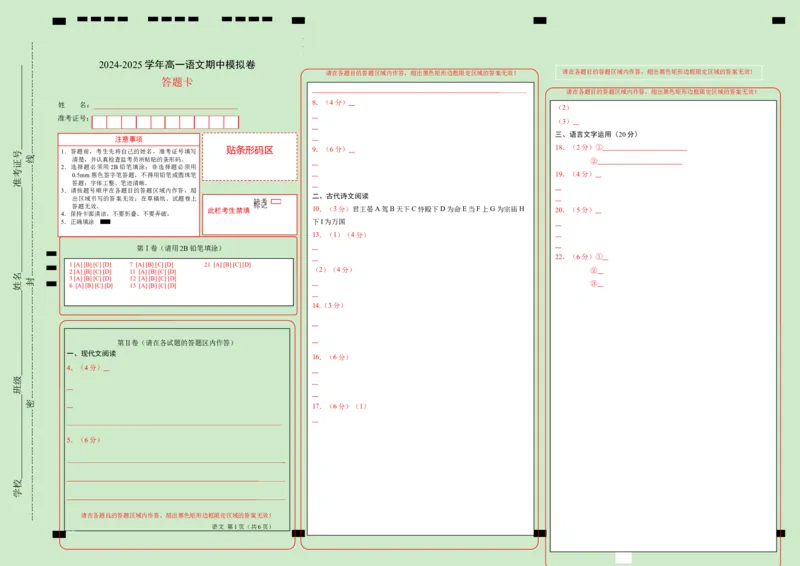The height and width of the screenshot is (566, 800).
Task: Tick the 缺考 absent mark box
Action: [276, 202]
